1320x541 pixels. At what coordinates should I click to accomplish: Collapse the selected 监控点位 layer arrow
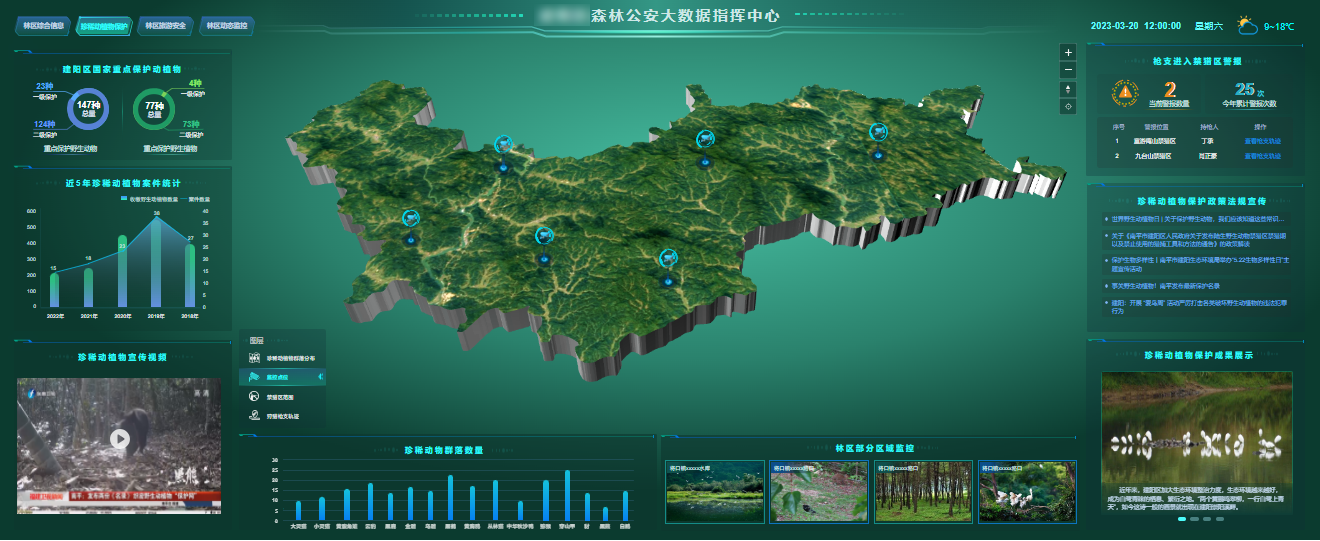click(x=320, y=377)
